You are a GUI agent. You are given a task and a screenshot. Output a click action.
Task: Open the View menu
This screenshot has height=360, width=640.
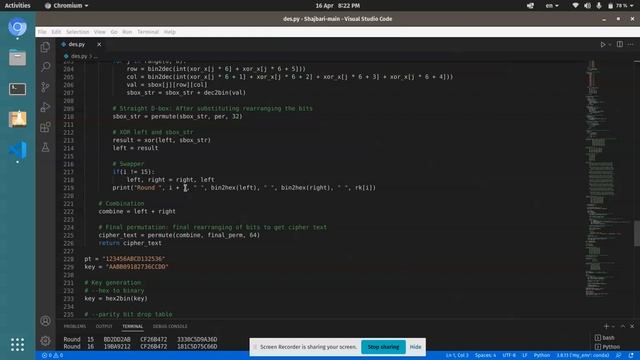[x=99, y=32]
